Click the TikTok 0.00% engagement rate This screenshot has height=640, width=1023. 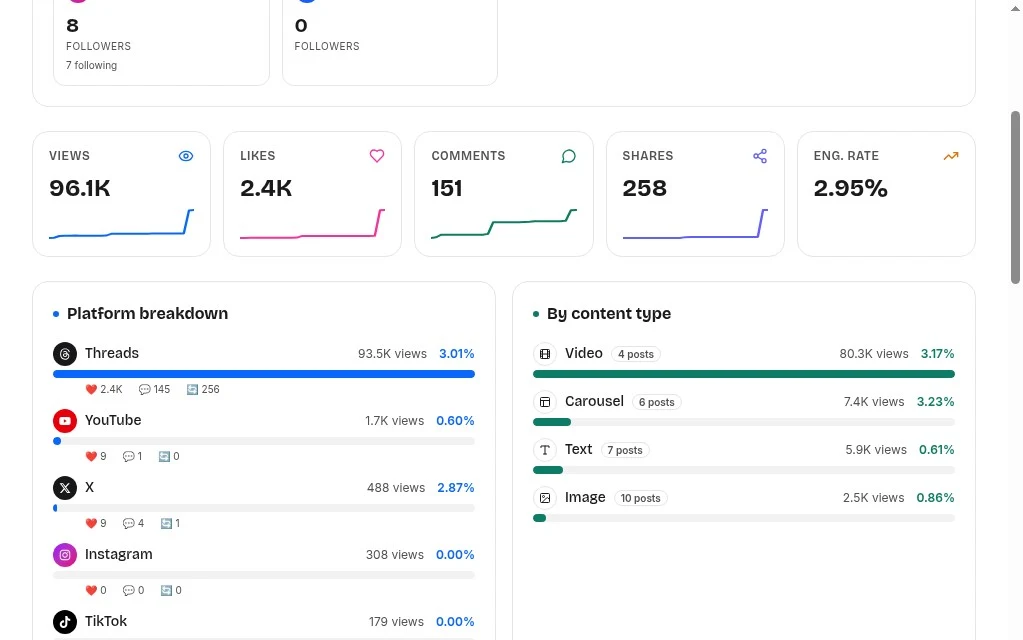pyautogui.click(x=455, y=622)
